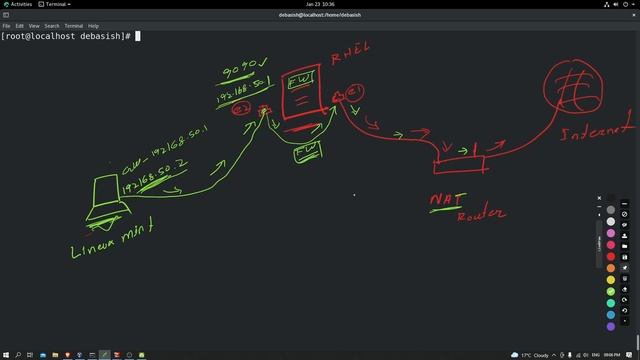Click the small dot option at toolbar bottom
This screenshot has height=360, width=640.
pyautogui.click(x=624, y=321)
